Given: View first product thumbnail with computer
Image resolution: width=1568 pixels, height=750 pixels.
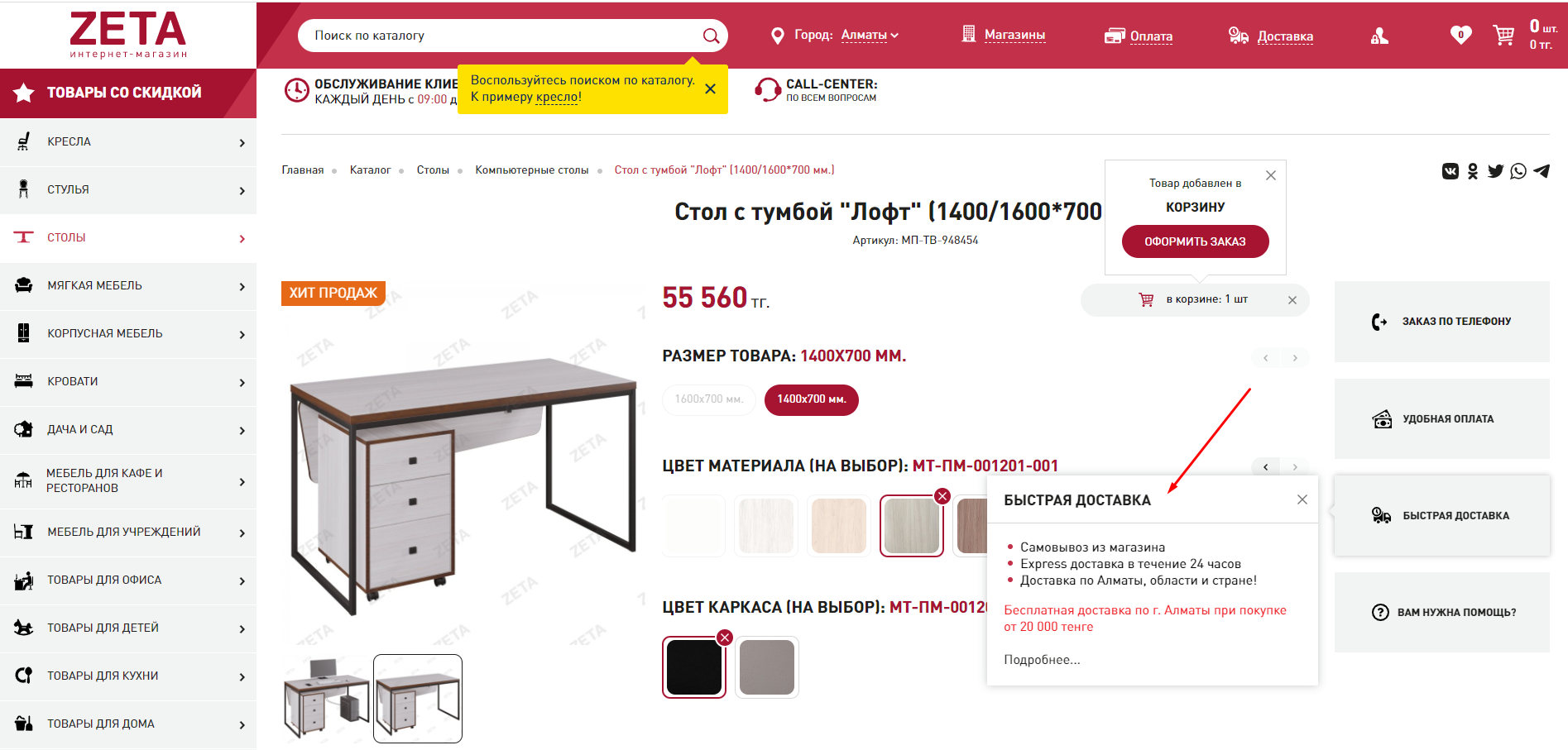Looking at the screenshot, I should pos(326,699).
